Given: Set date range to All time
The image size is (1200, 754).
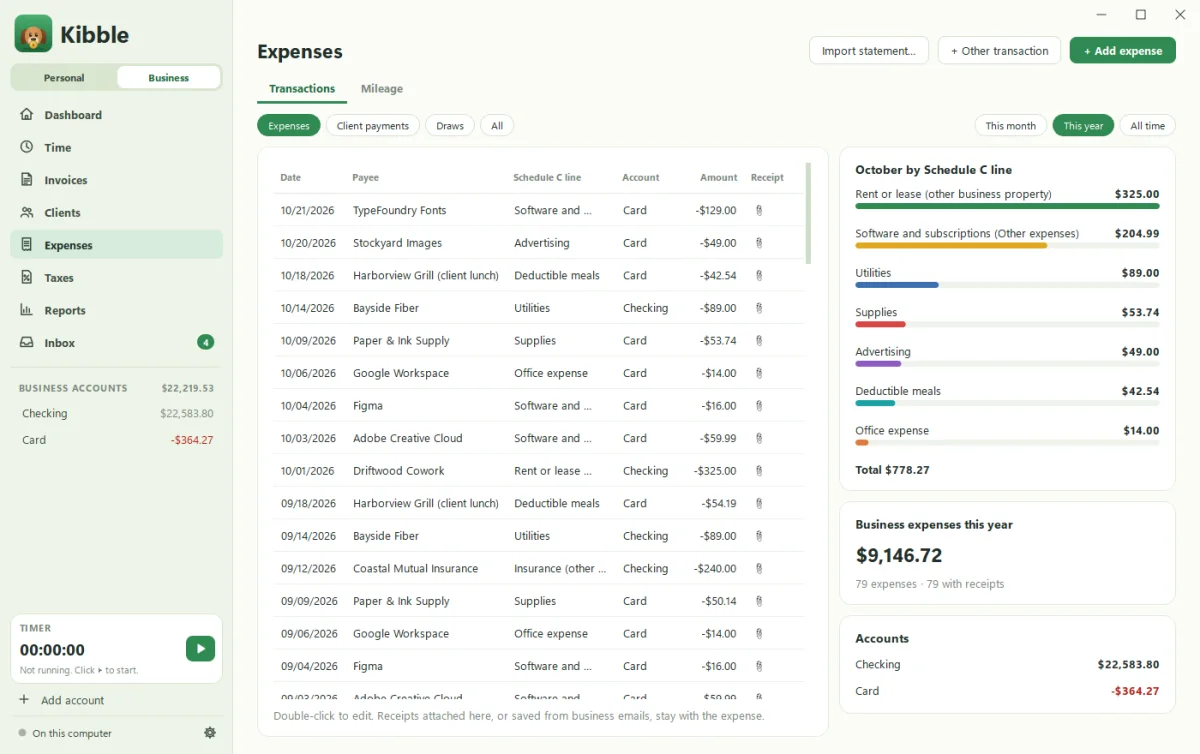Looking at the screenshot, I should click(x=1147, y=126).
